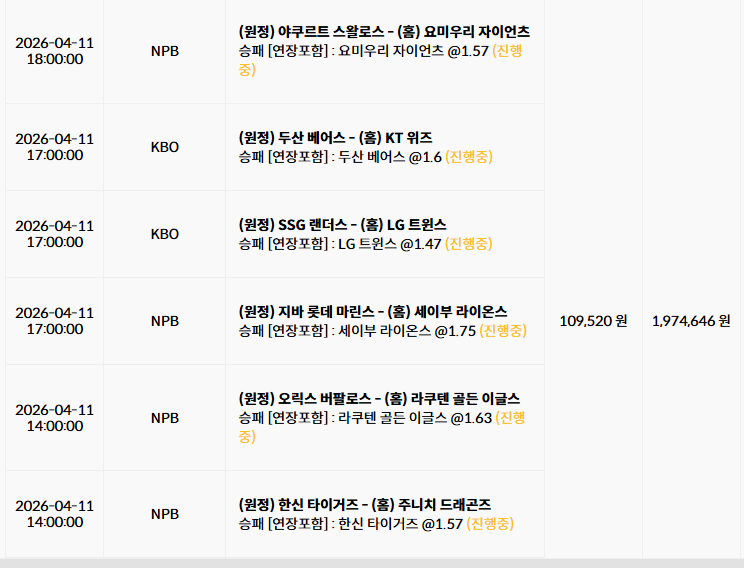Screen dimensions: 744x568
Task: Click the NPB label for 한신 타이거즈 row
Action: pyautogui.click(x=165, y=514)
